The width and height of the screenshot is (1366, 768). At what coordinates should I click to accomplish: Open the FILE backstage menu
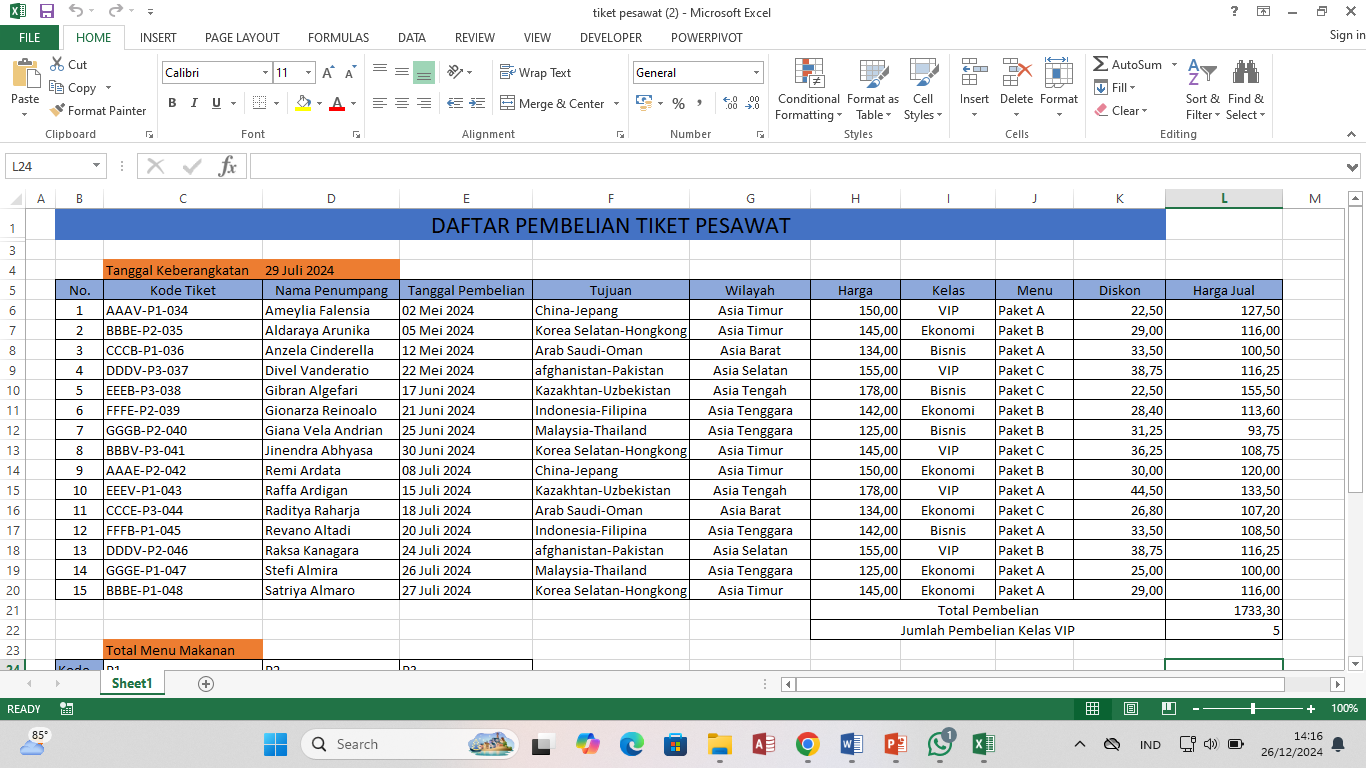pyautogui.click(x=30, y=37)
